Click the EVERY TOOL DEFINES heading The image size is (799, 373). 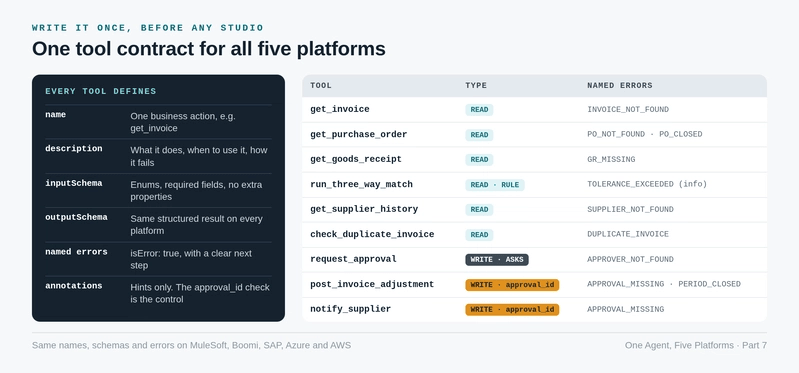click(x=100, y=92)
